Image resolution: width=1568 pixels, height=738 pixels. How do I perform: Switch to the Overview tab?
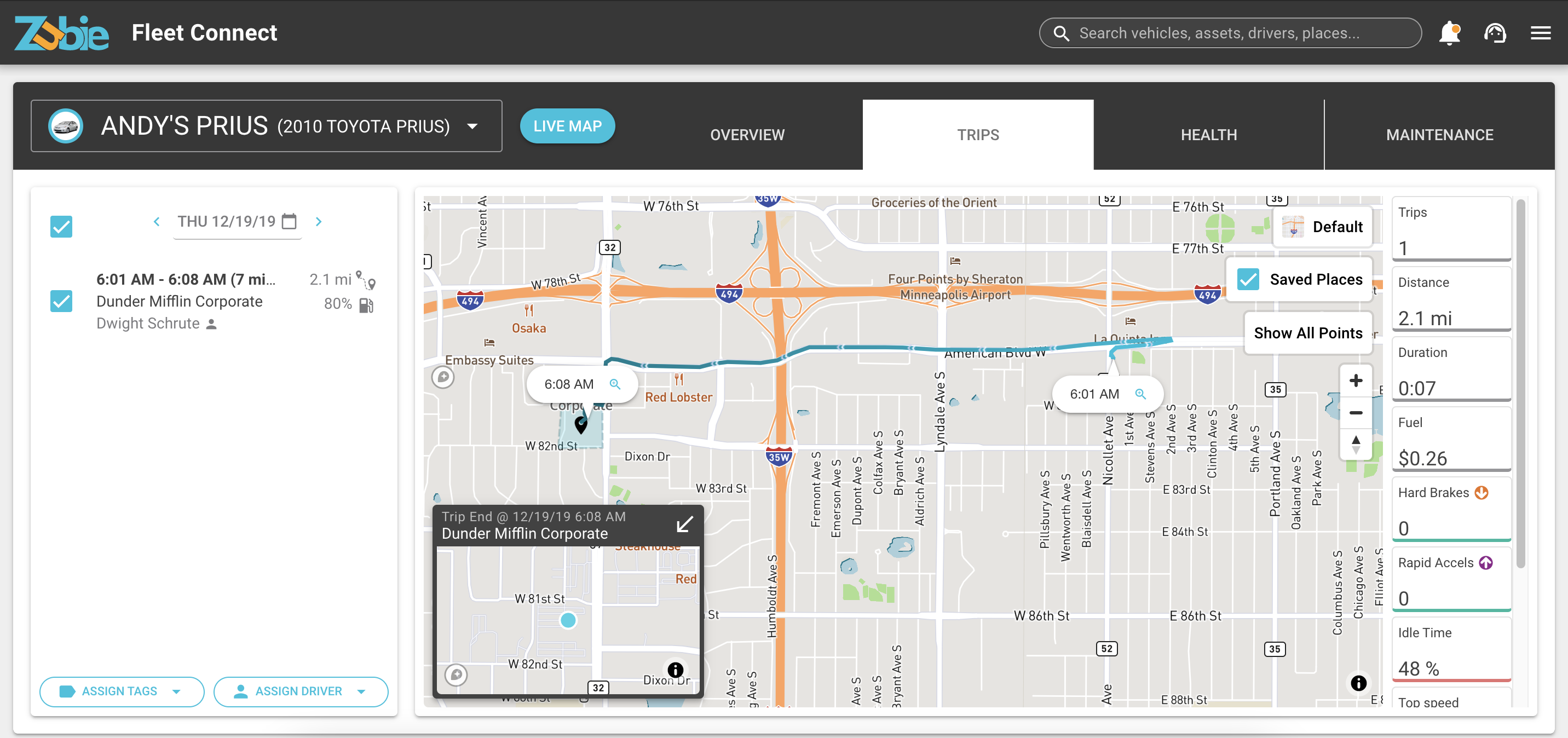pyautogui.click(x=747, y=135)
